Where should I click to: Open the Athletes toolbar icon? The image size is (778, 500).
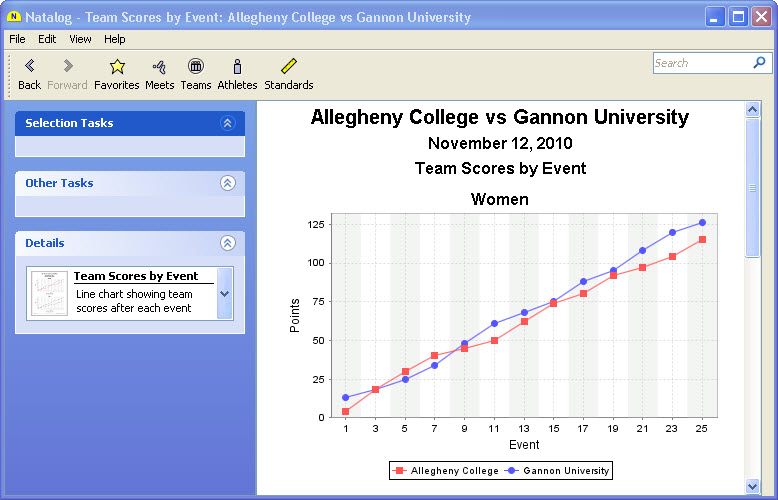click(237, 67)
